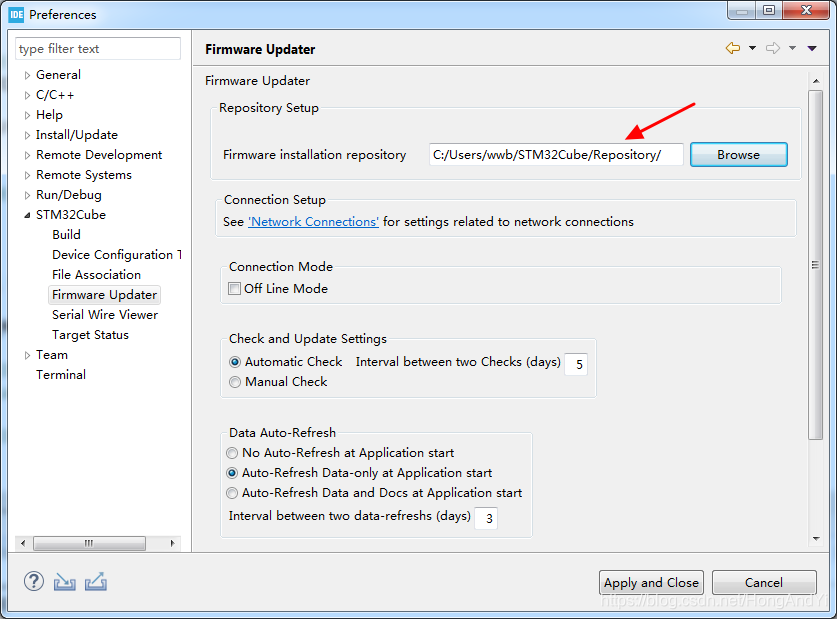Click the import preferences icon
This screenshot has height=619, width=837.
pyautogui.click(x=65, y=582)
